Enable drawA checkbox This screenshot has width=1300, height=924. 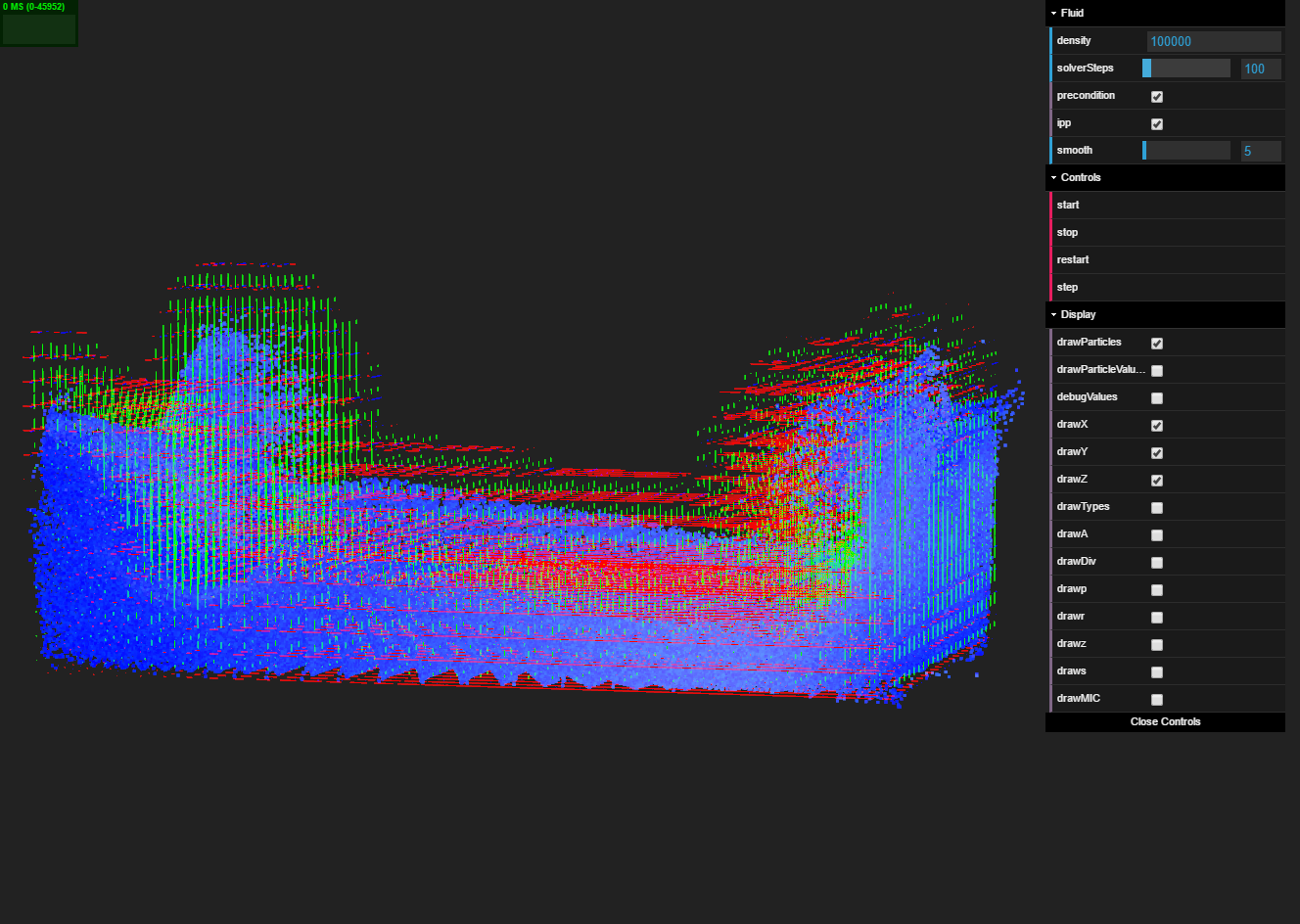click(x=1157, y=534)
